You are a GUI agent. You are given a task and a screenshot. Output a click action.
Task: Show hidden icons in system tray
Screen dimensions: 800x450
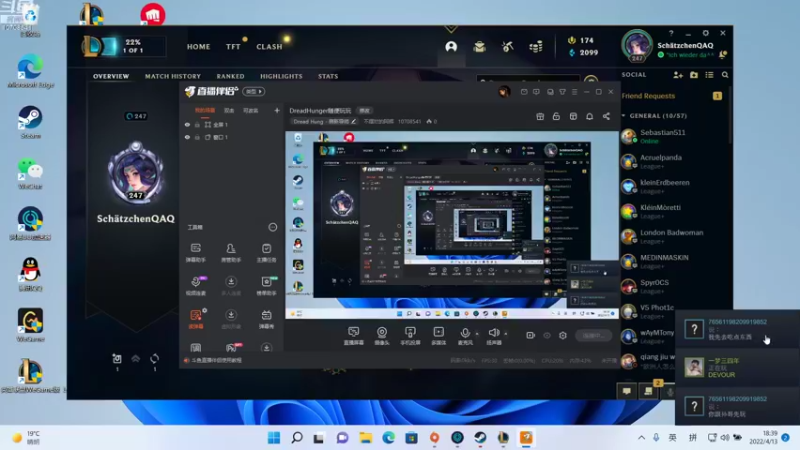tap(641, 438)
